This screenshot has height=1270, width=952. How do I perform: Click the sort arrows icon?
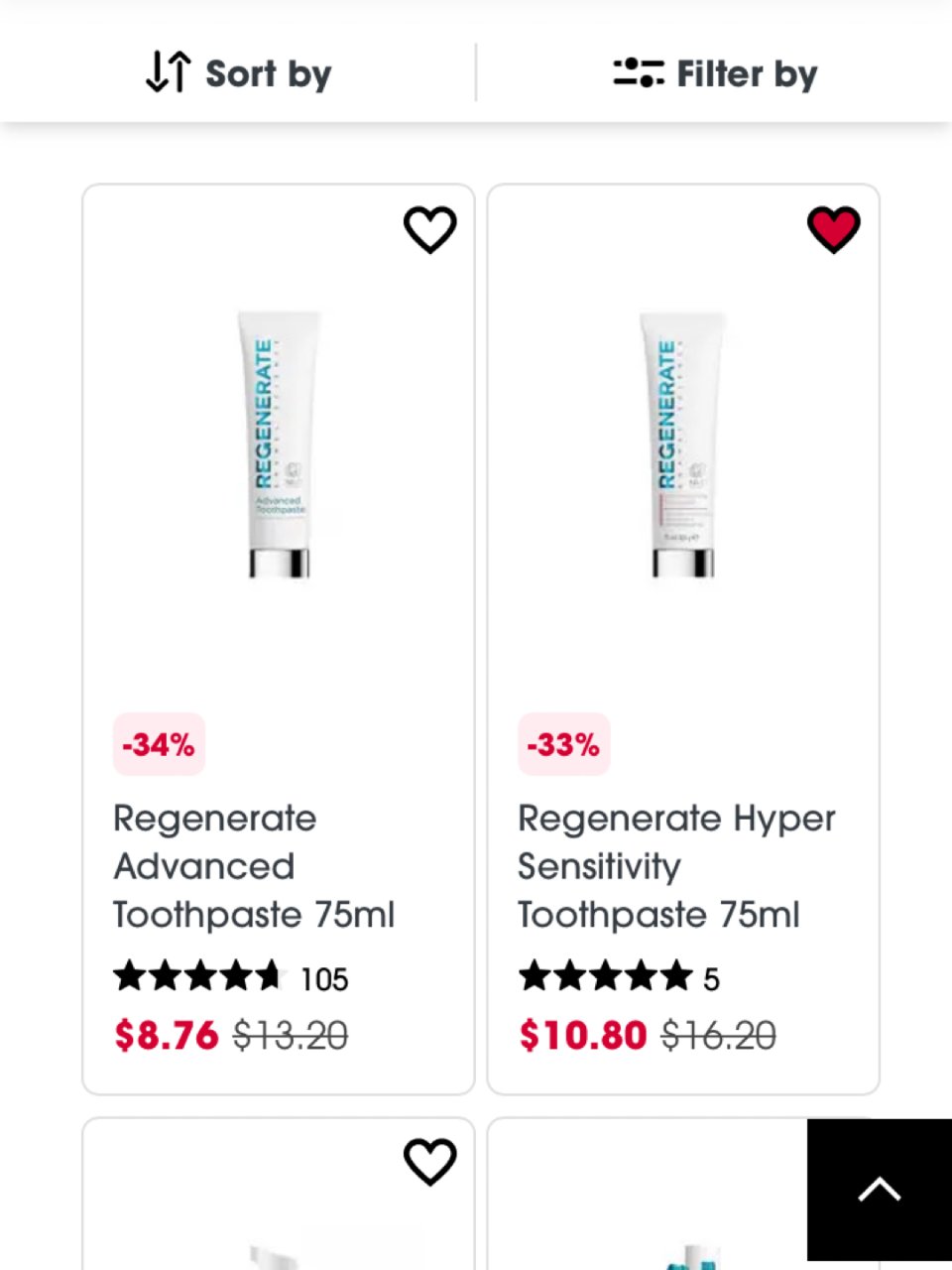click(168, 72)
